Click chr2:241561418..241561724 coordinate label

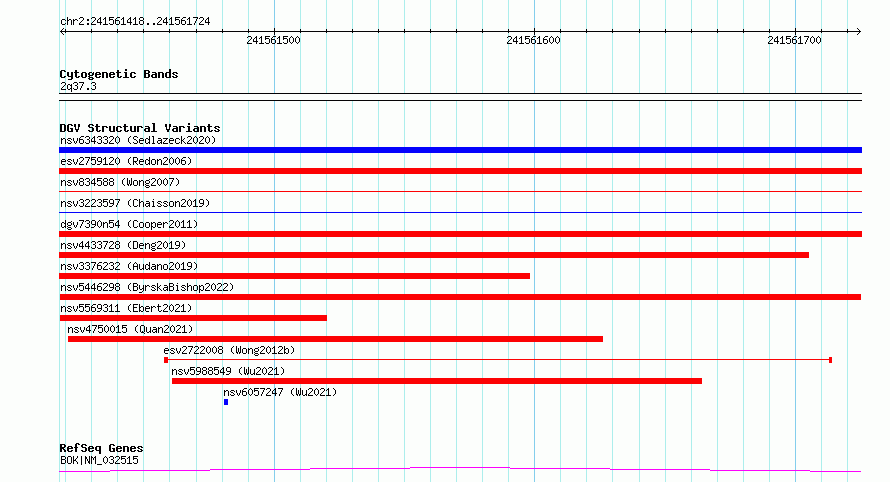pos(135,21)
